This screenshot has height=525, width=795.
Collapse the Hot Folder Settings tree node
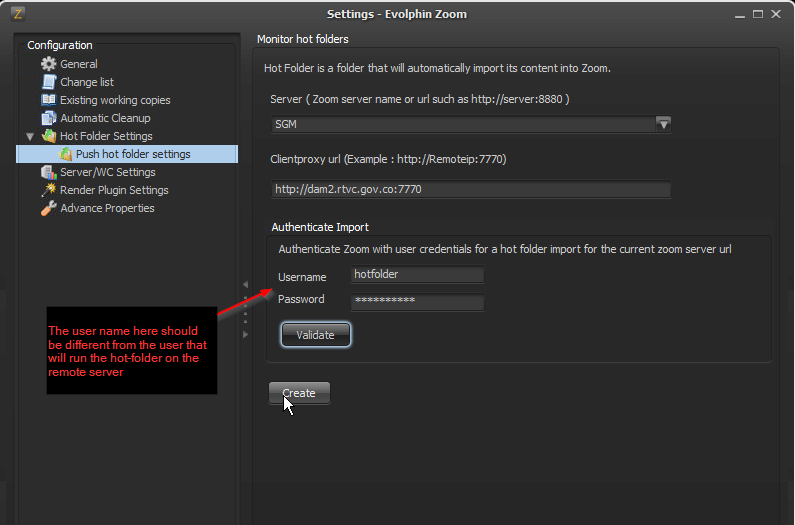[x=30, y=136]
